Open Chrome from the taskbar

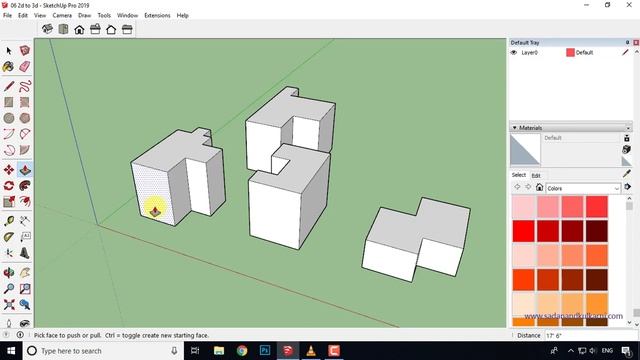point(242,351)
